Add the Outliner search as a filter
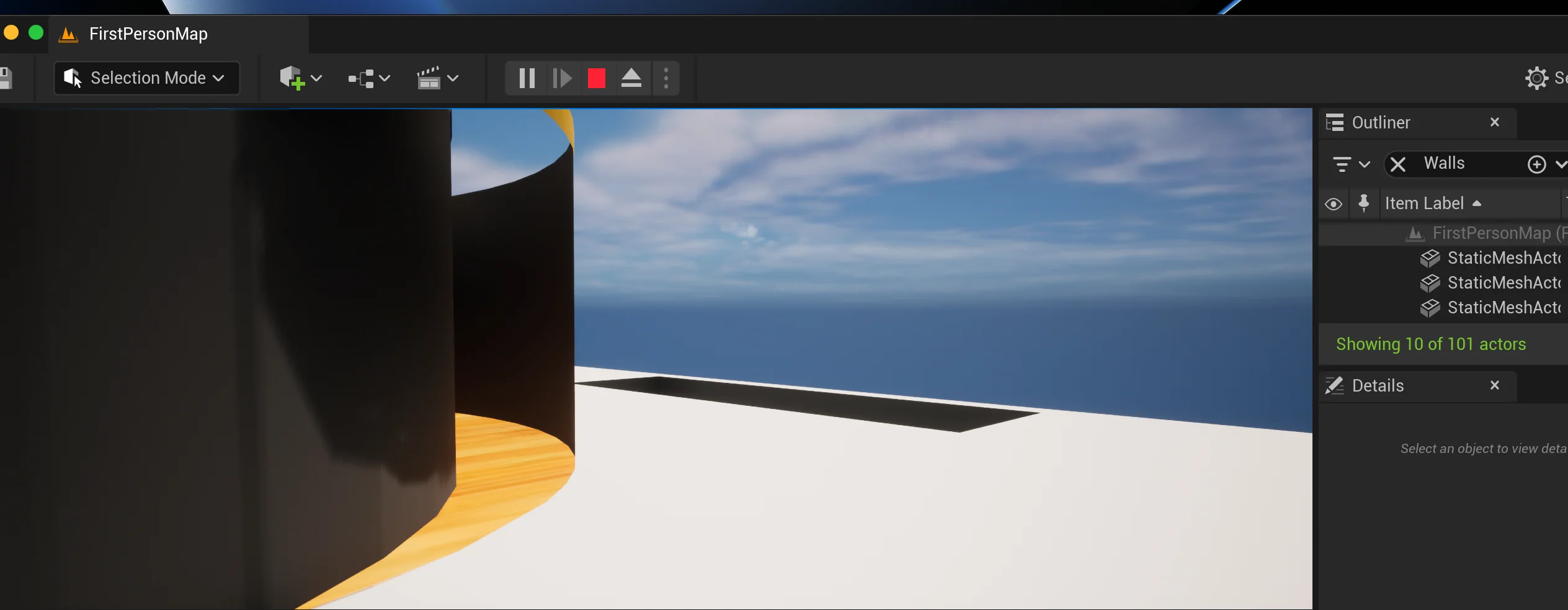The height and width of the screenshot is (610, 1568). (1536, 164)
